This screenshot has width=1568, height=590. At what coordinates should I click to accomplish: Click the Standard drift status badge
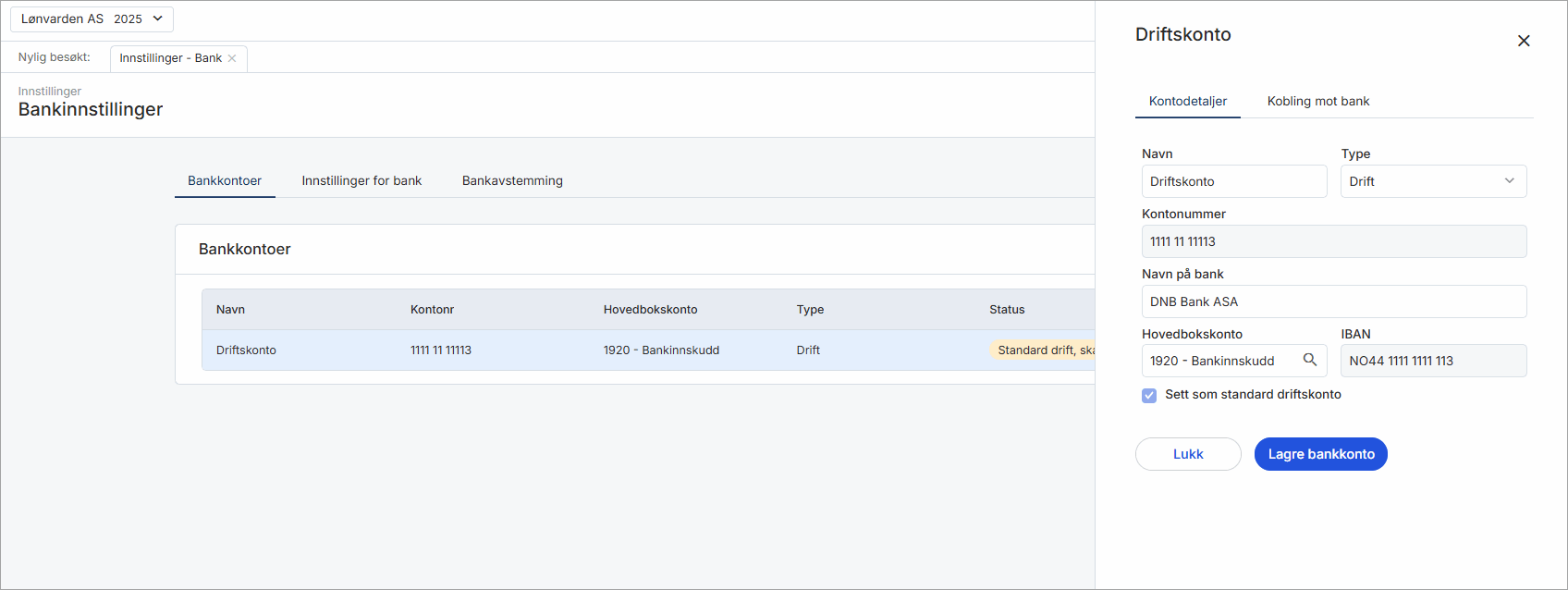(x=1044, y=350)
